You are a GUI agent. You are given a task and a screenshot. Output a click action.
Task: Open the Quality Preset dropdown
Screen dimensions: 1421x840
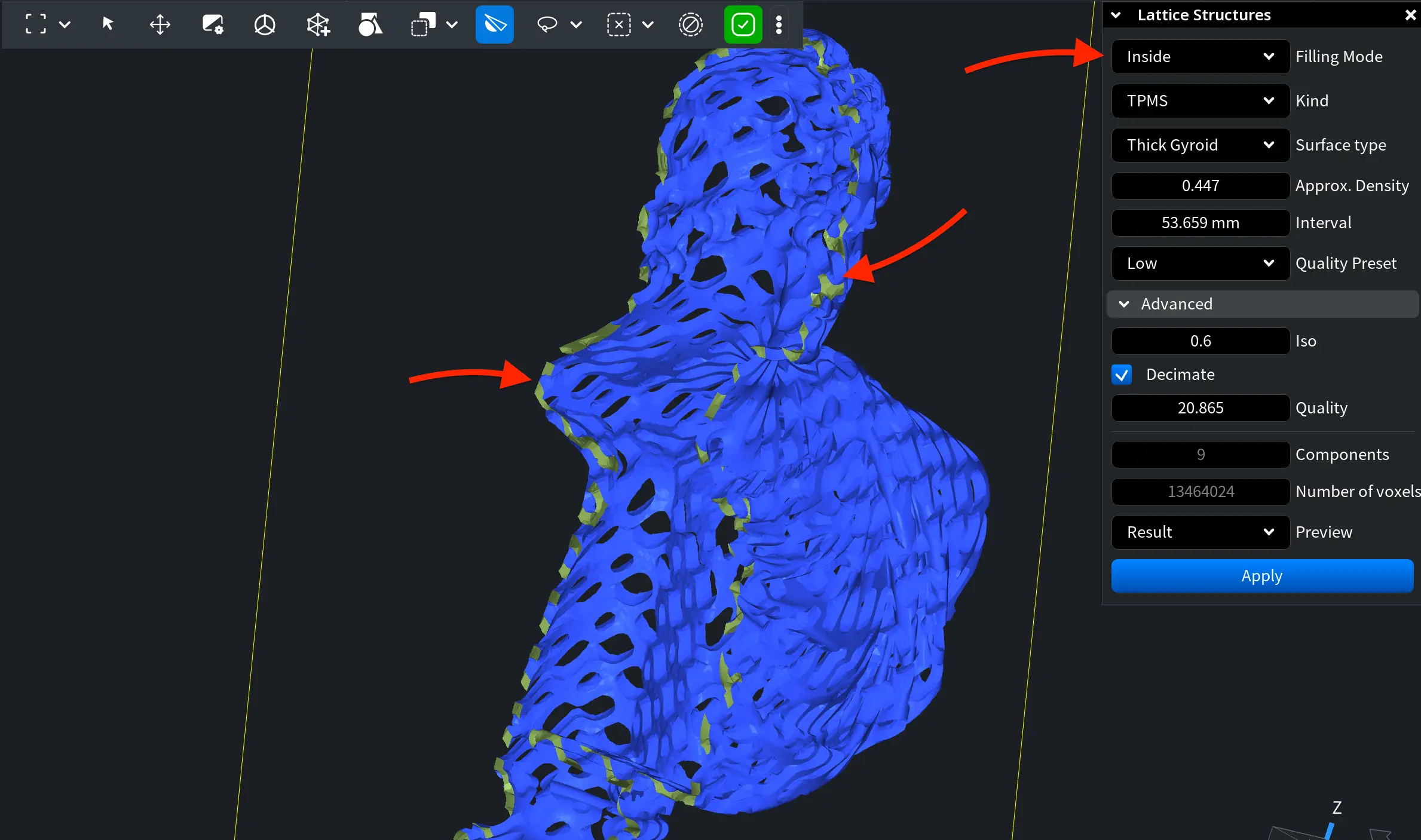pyautogui.click(x=1200, y=263)
